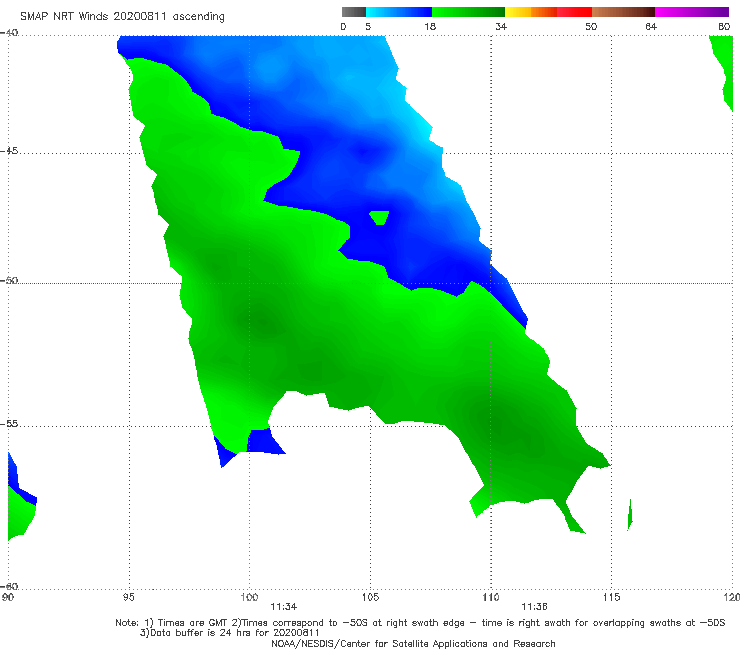Click the latitude label '-45'
The width and height of the screenshot is (740, 650).
(9, 151)
